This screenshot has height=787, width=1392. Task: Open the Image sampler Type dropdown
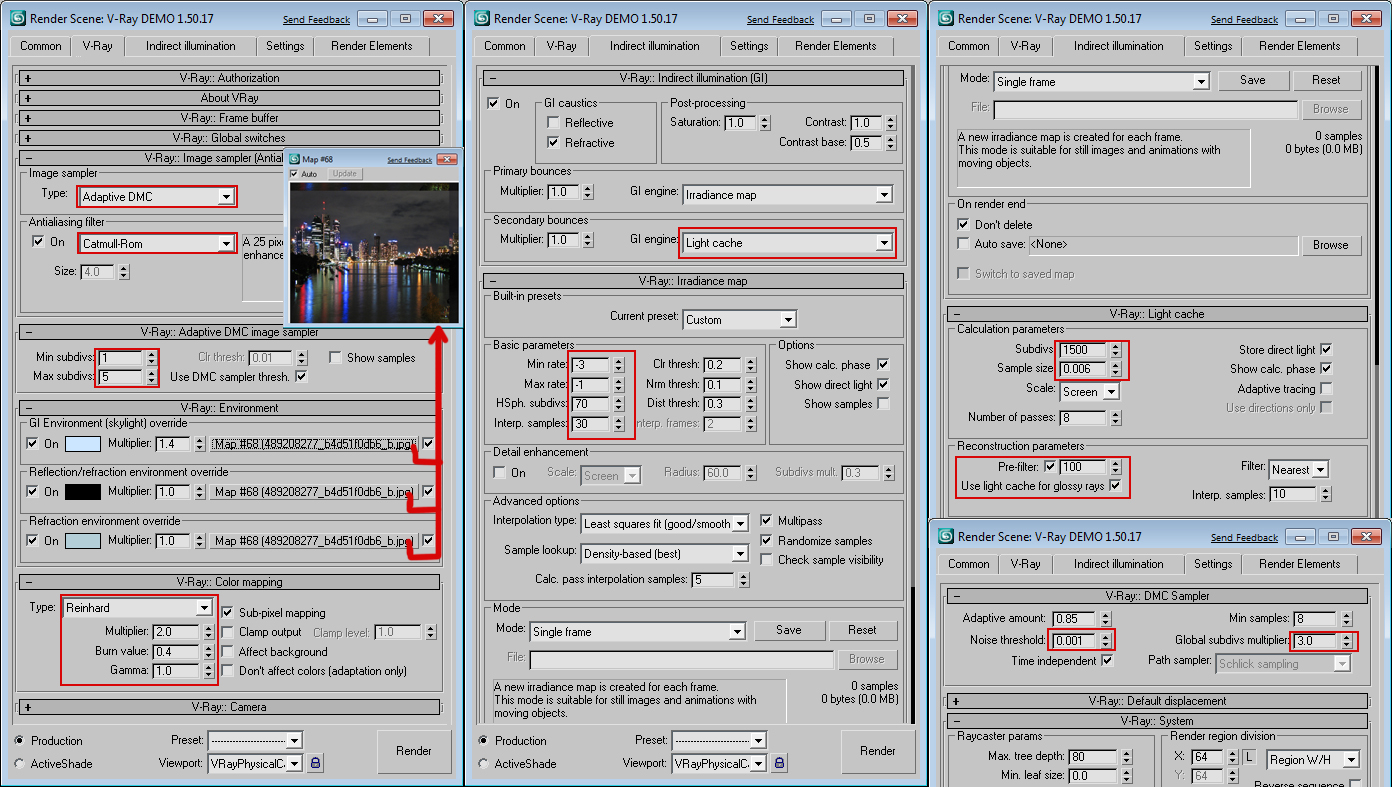pyautogui.click(x=227, y=197)
